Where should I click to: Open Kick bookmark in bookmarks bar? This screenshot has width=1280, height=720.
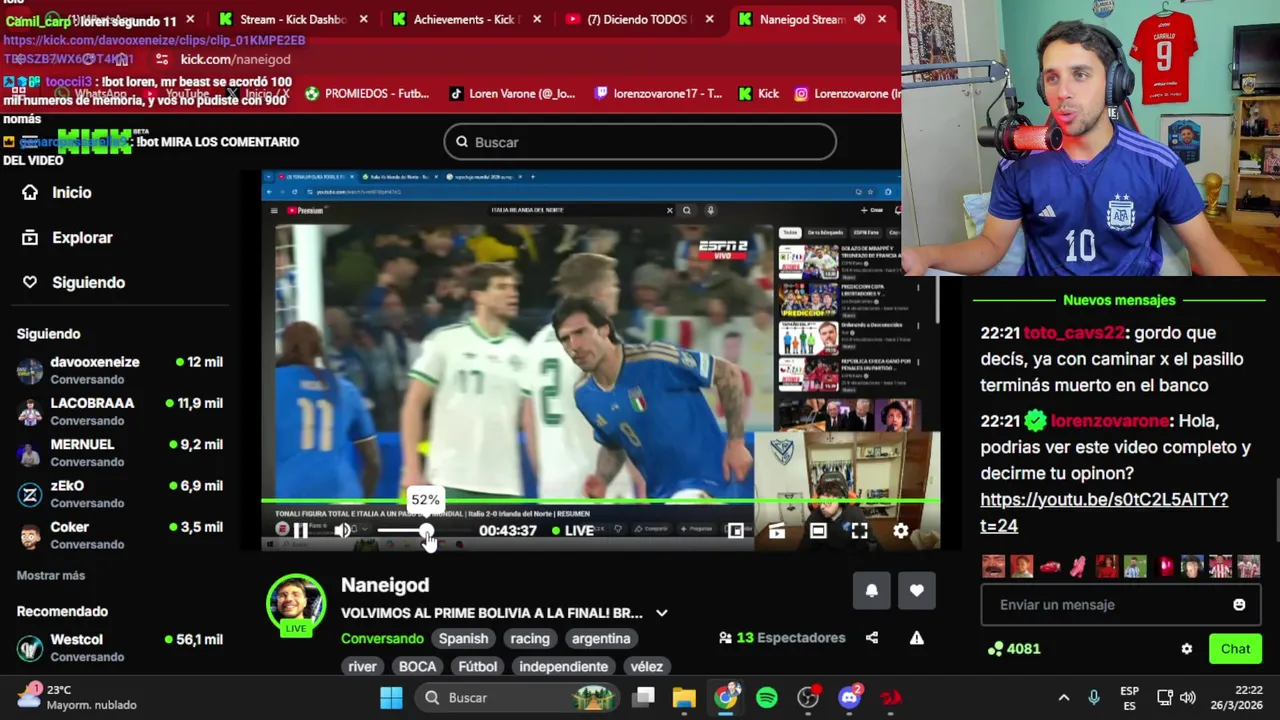coord(758,94)
